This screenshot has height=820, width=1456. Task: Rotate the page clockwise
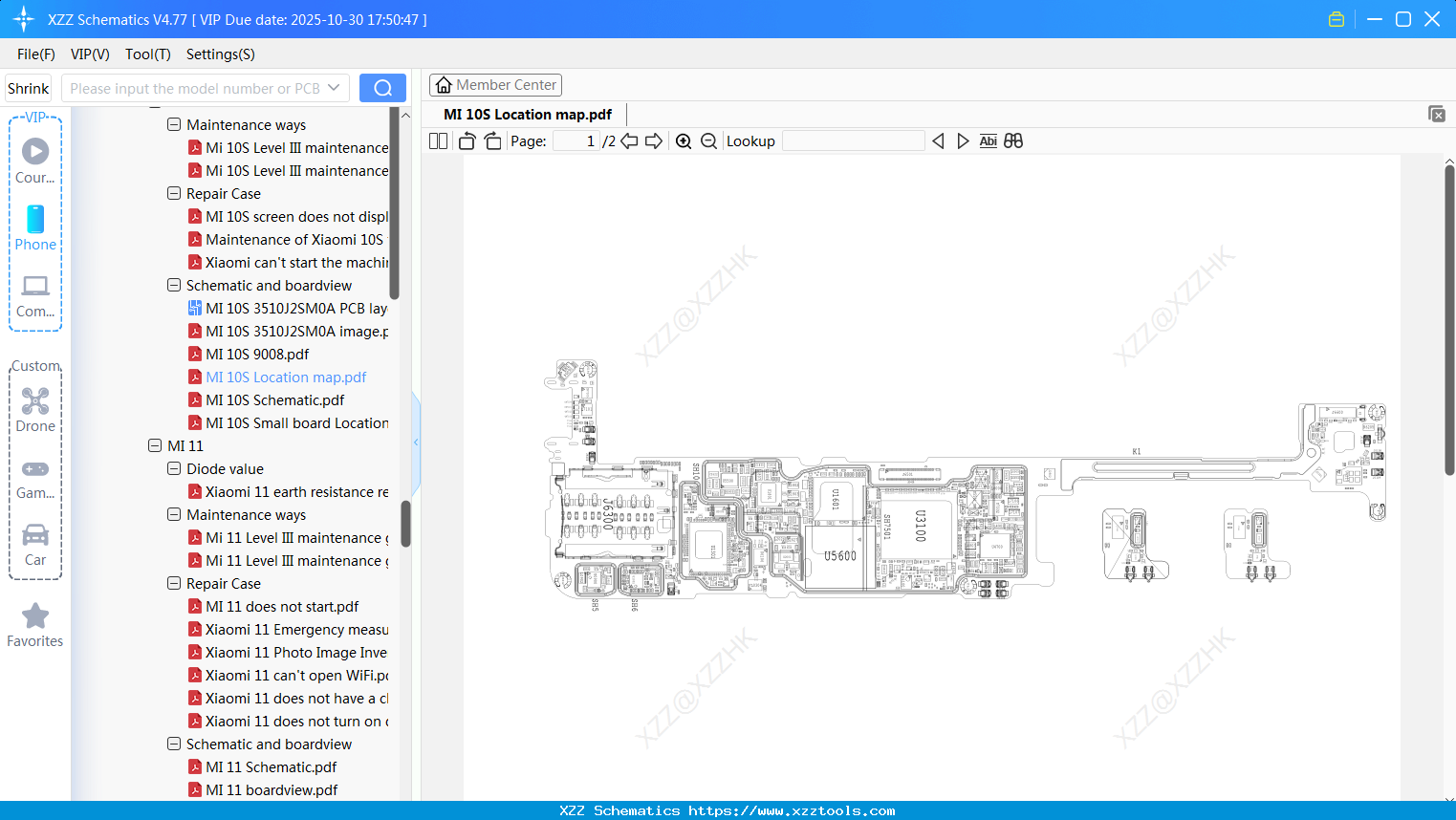[491, 140]
